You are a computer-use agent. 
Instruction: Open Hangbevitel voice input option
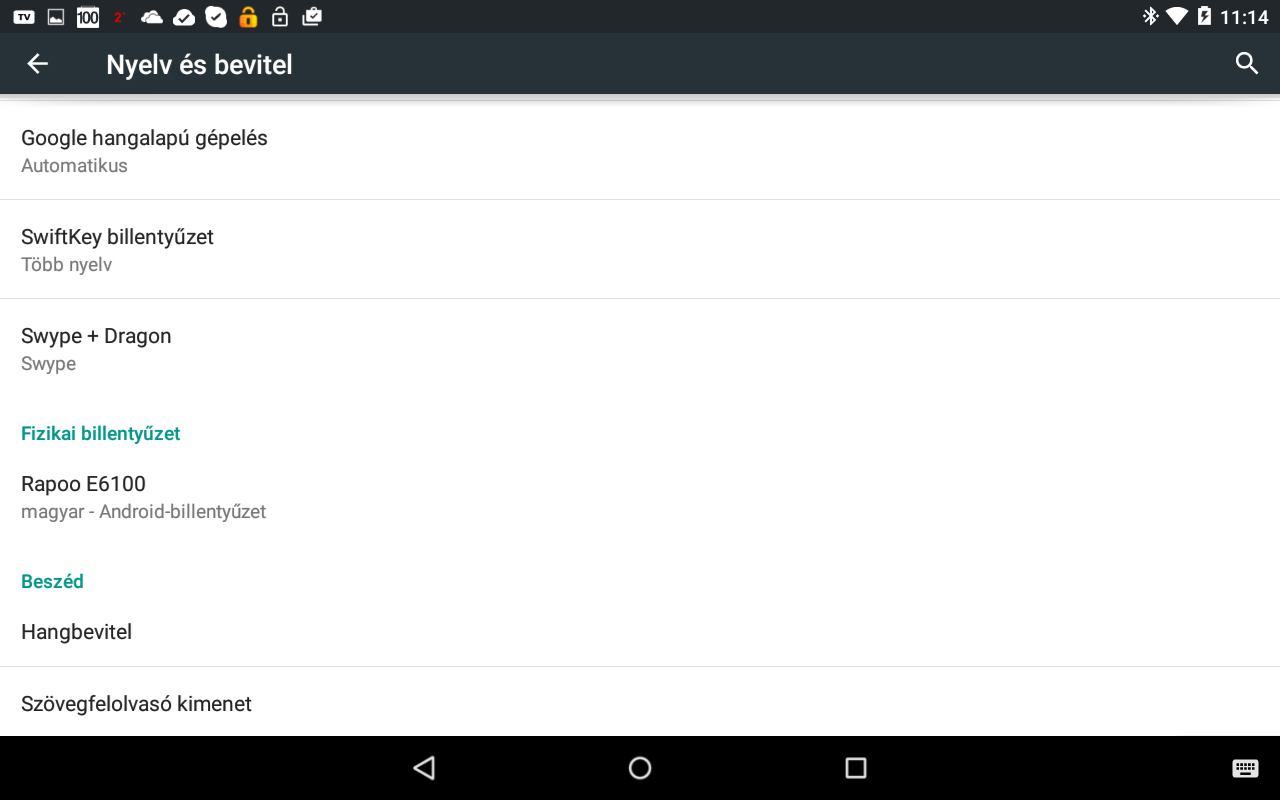click(640, 631)
